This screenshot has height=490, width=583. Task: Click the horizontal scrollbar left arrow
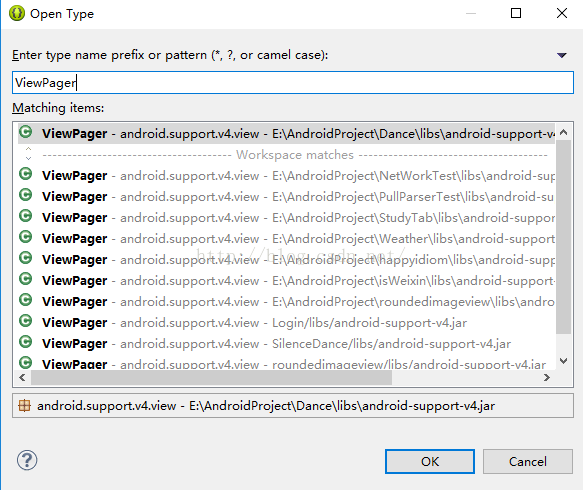tap(22, 378)
